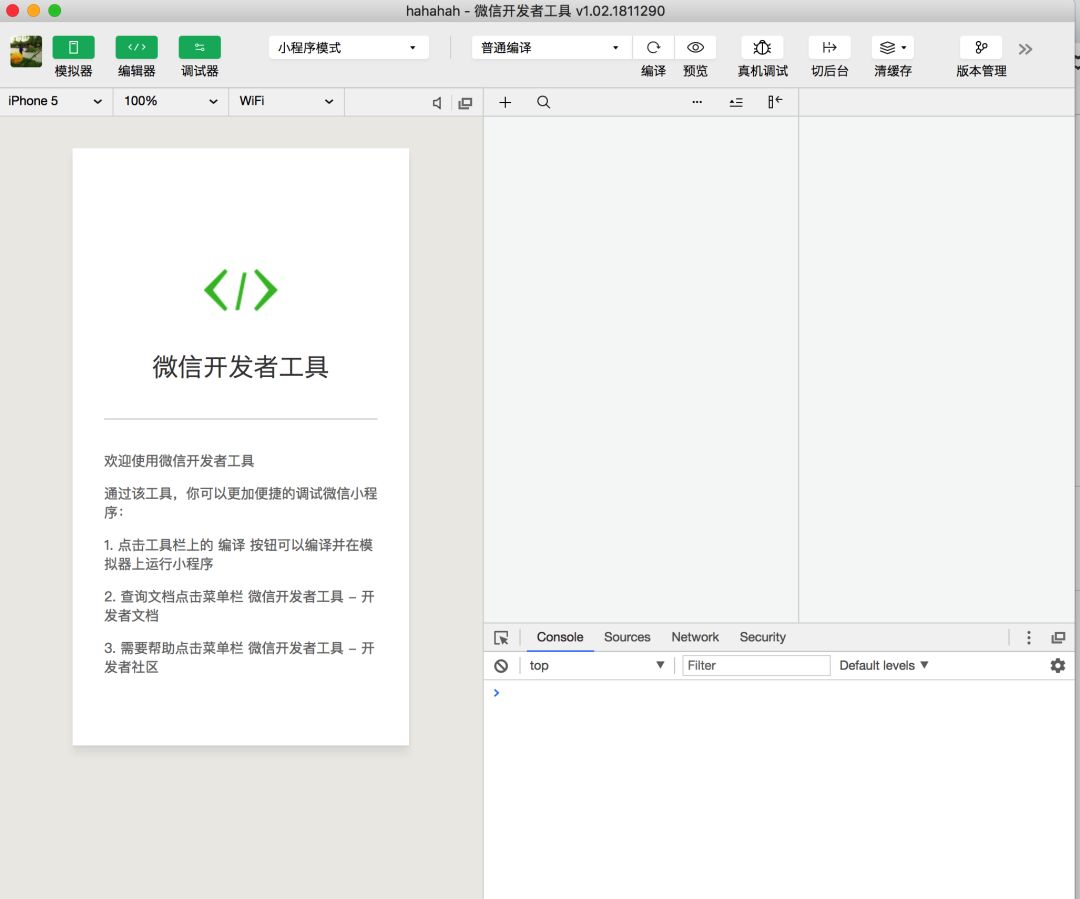Click the console Filter input field
Image resolution: width=1080 pixels, height=899 pixels.
tap(756, 665)
